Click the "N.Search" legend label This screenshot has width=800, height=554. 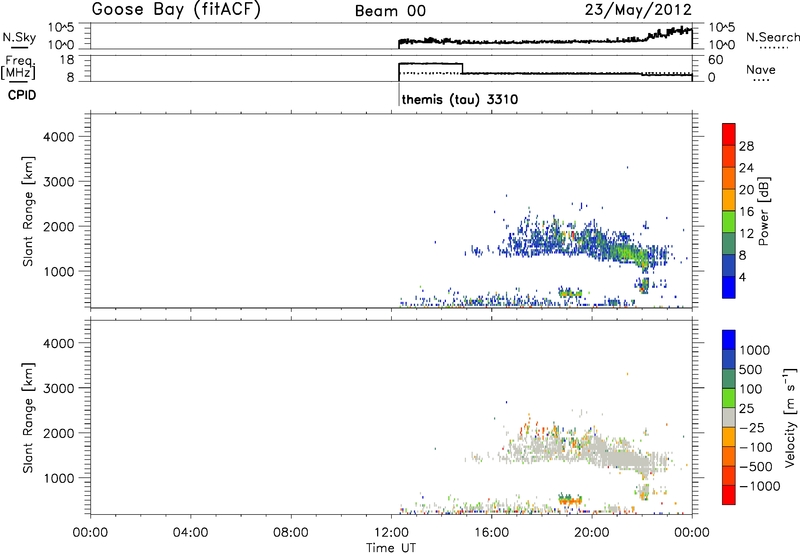tap(772, 37)
